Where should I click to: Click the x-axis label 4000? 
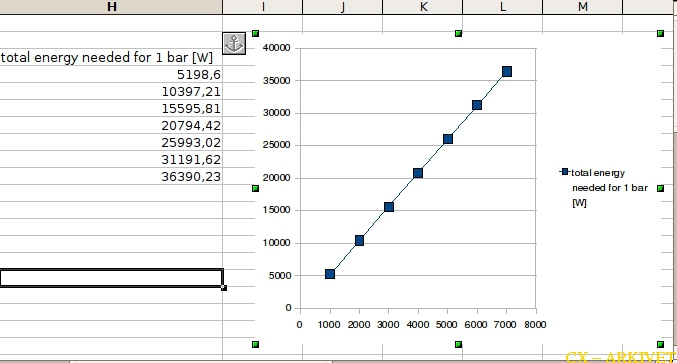(418, 325)
